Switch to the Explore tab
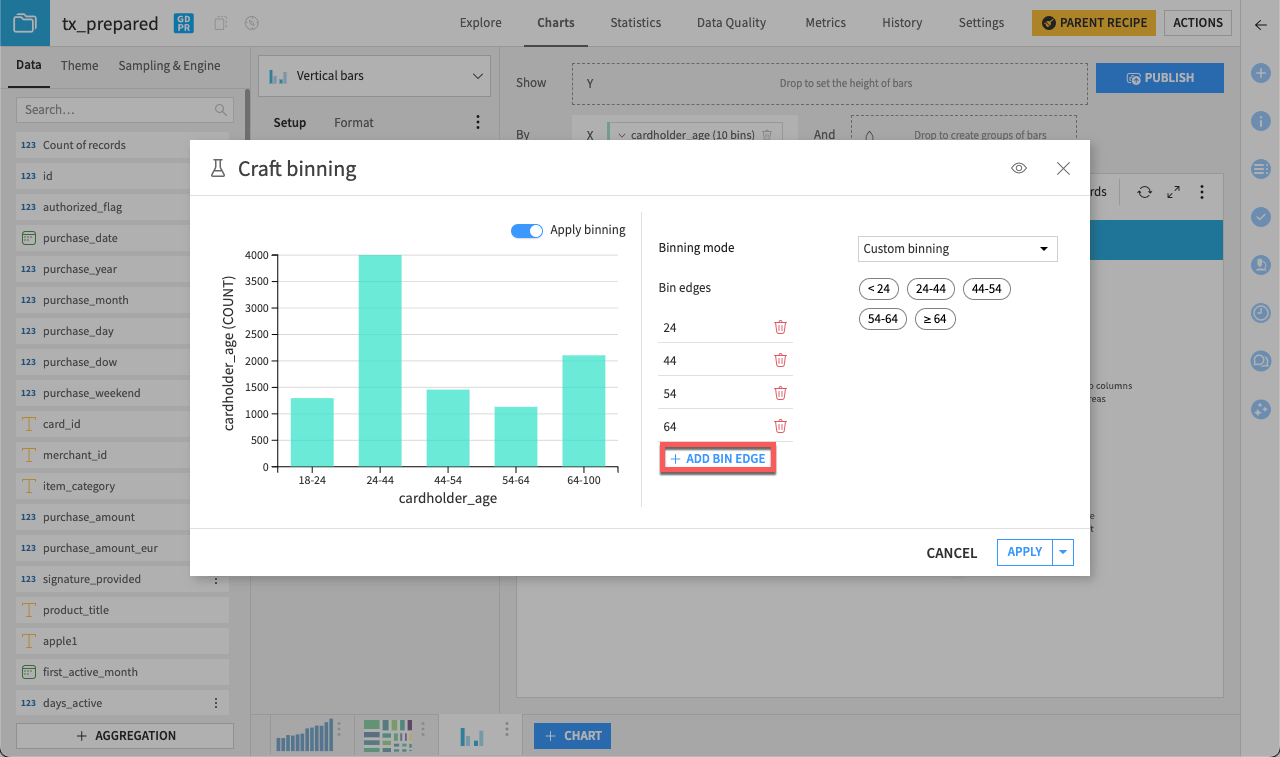 [480, 22]
